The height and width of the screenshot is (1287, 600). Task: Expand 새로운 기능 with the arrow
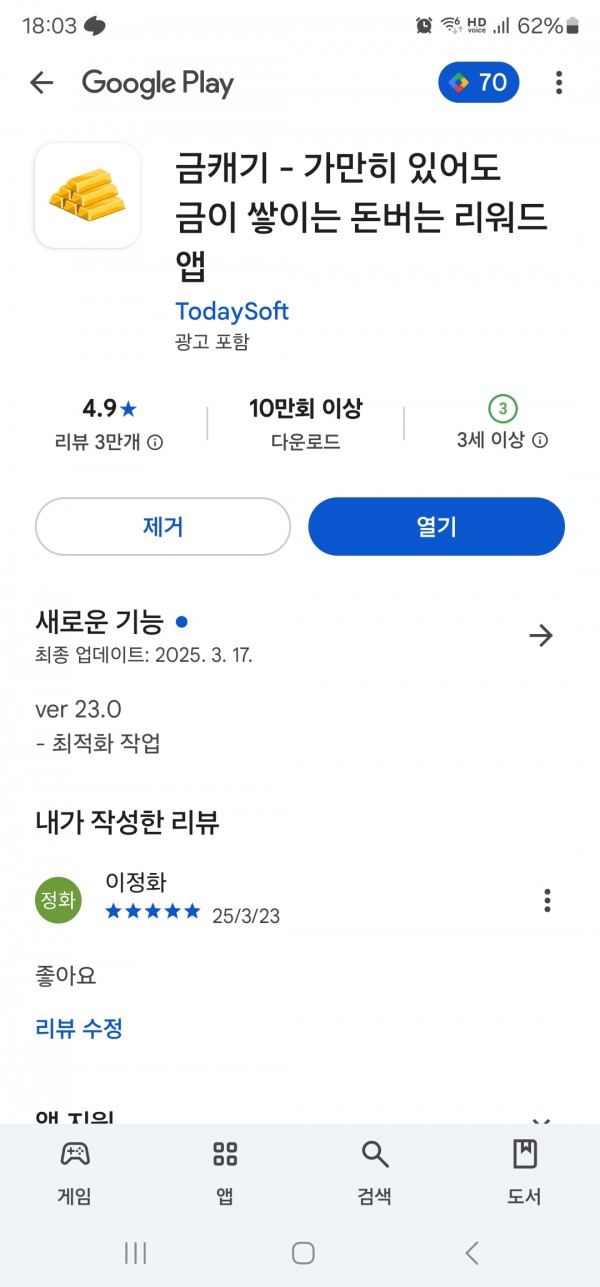click(541, 635)
